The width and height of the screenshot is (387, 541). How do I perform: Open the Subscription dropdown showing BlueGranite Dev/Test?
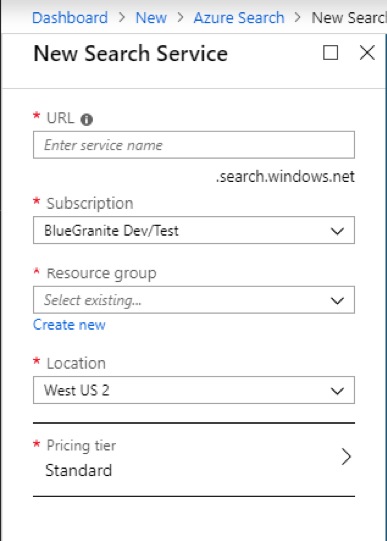194,230
